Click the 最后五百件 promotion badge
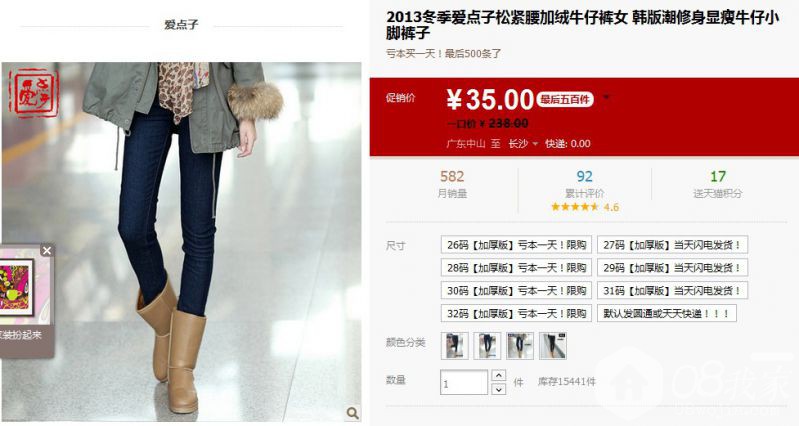Viewport: 799px width, 426px height. 566,99
